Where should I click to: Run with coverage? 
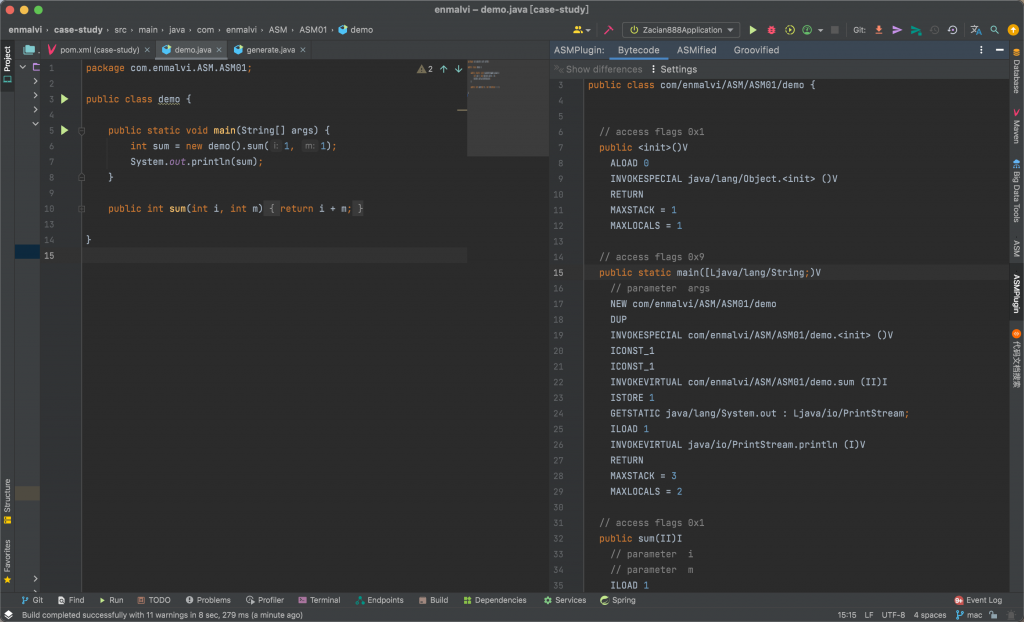tap(790, 29)
